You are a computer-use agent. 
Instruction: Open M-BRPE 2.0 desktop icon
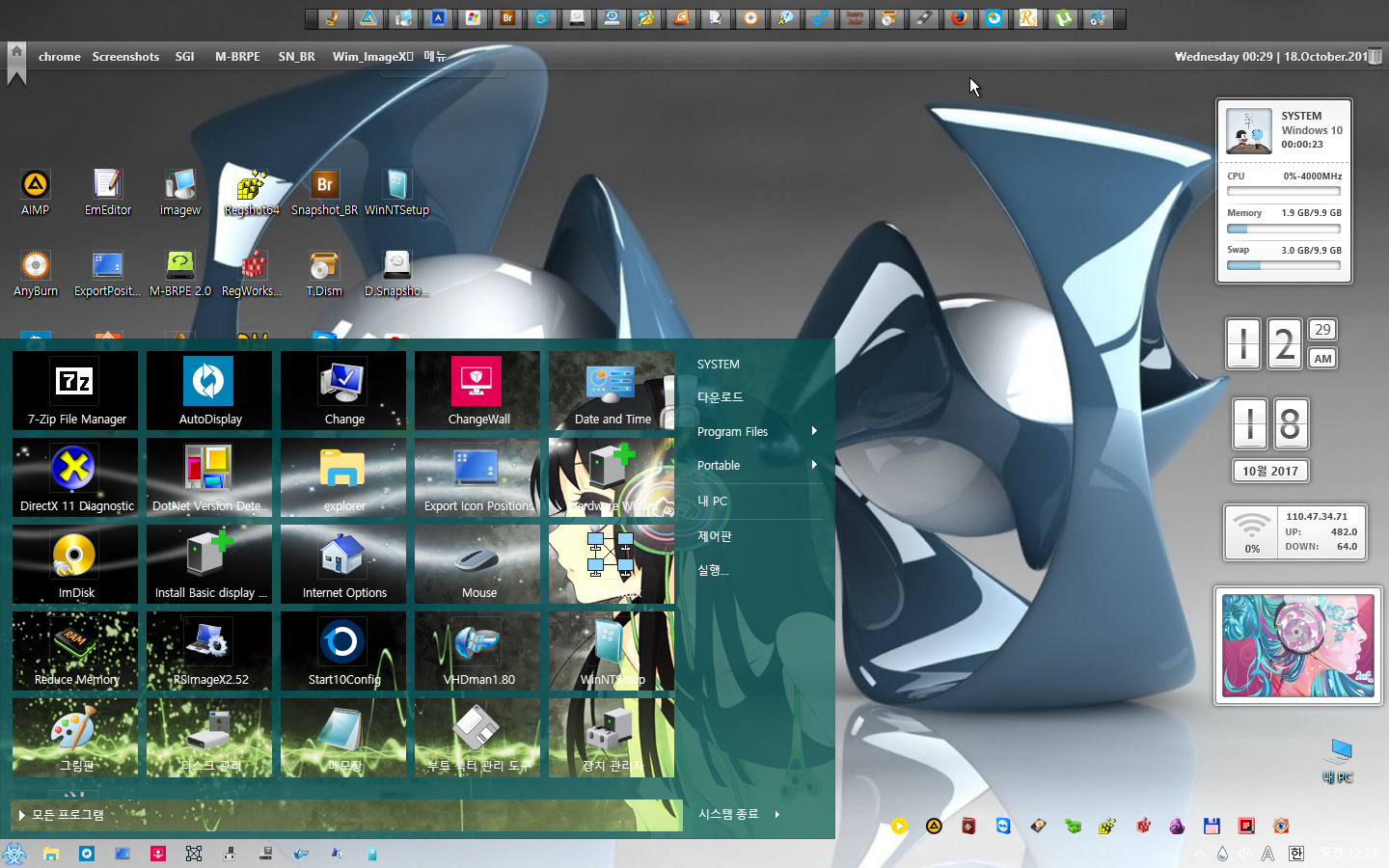coord(180,273)
